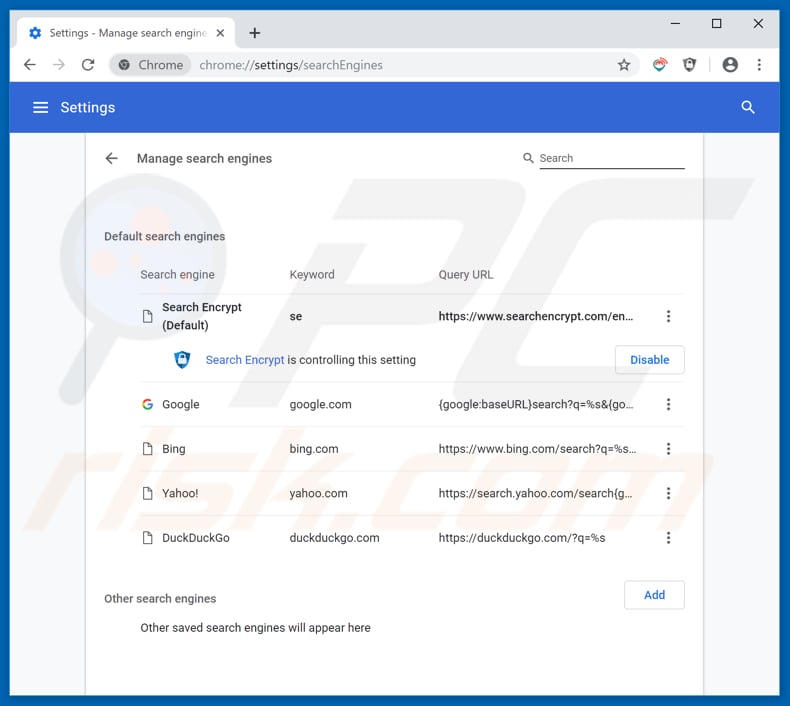Disable the Search Encrypt extension
The width and height of the screenshot is (790, 706).
tap(649, 360)
